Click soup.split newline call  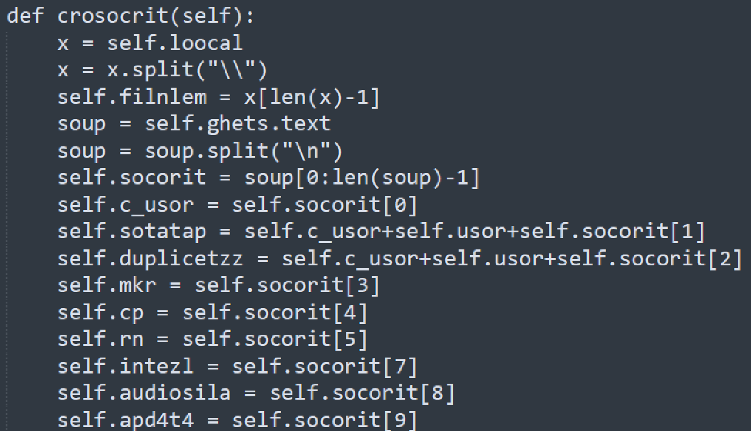[244, 152]
